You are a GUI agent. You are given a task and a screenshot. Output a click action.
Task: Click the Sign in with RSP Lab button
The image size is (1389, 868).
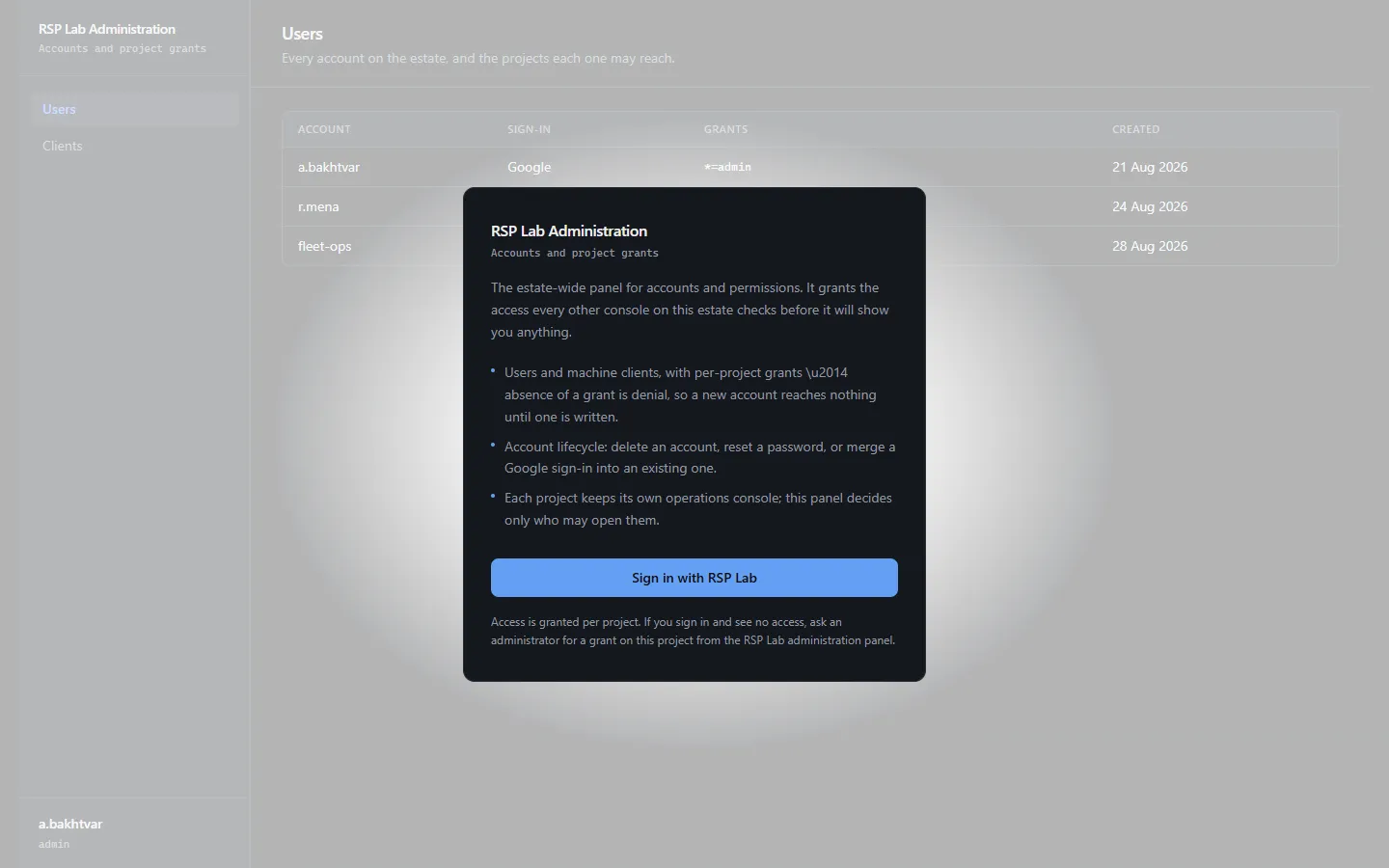click(x=694, y=578)
